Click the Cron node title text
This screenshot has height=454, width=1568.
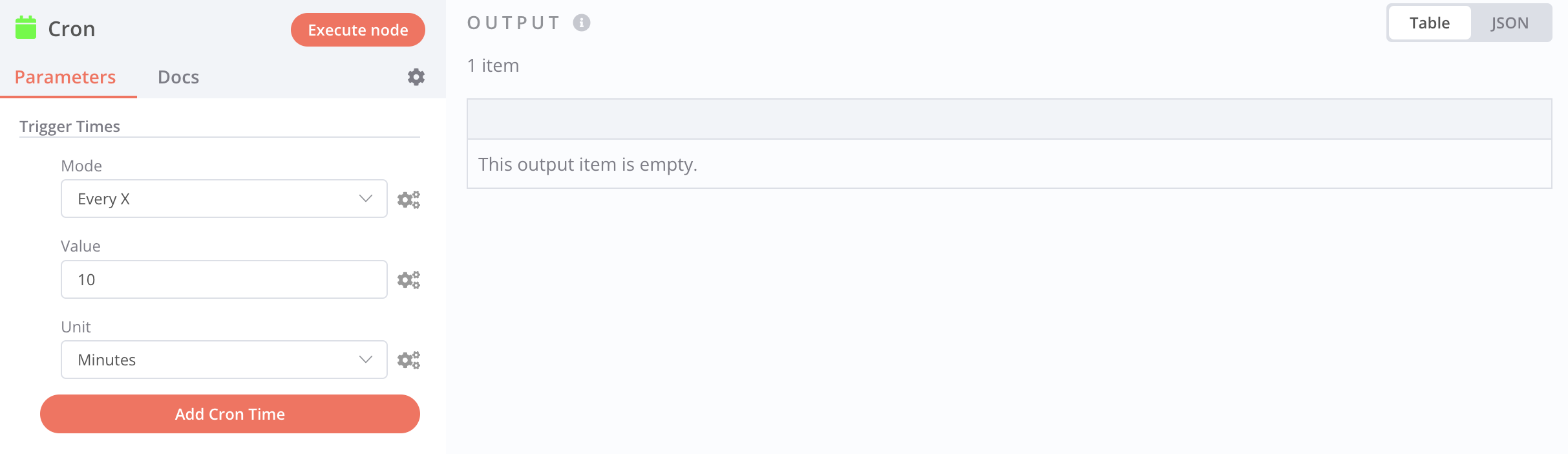tap(72, 29)
